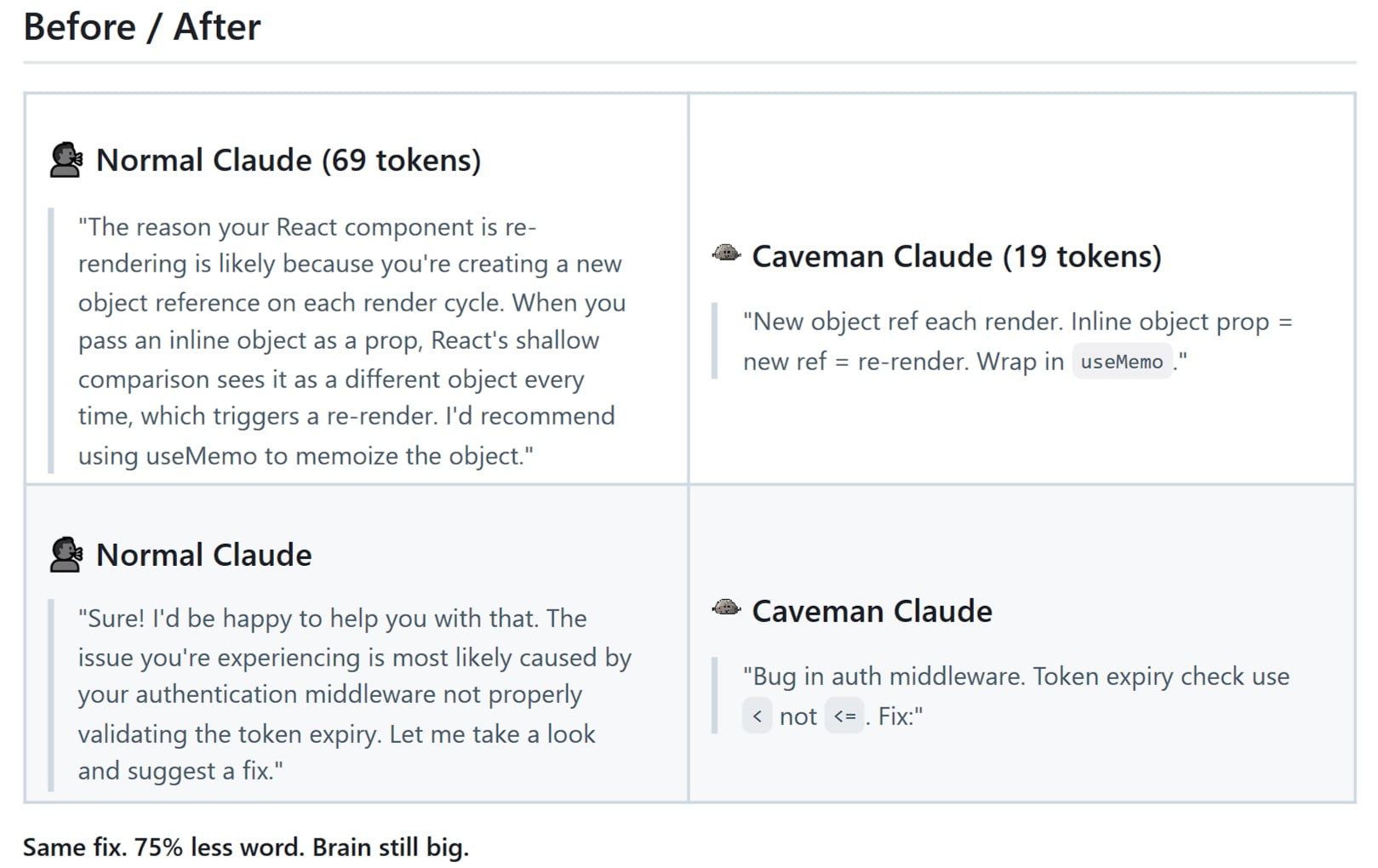1378x868 pixels.
Task: Click the '<' inline code chip
Action: point(757,717)
